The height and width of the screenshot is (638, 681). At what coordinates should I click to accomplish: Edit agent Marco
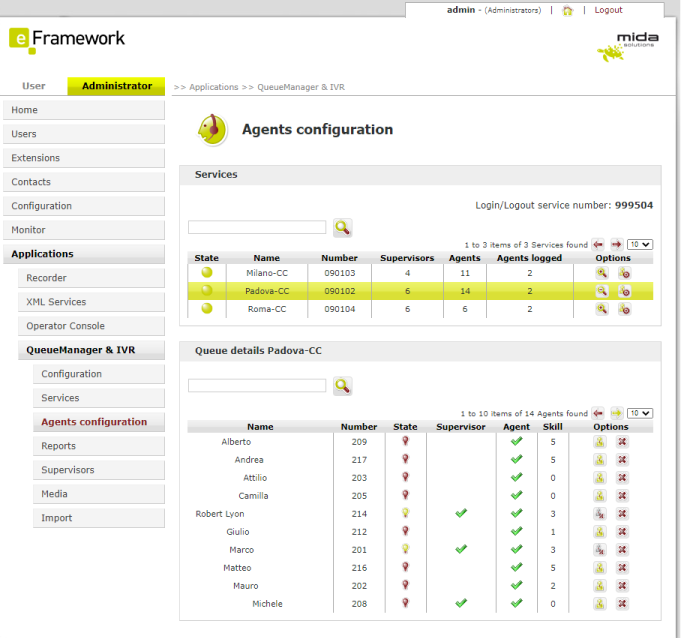click(600, 550)
